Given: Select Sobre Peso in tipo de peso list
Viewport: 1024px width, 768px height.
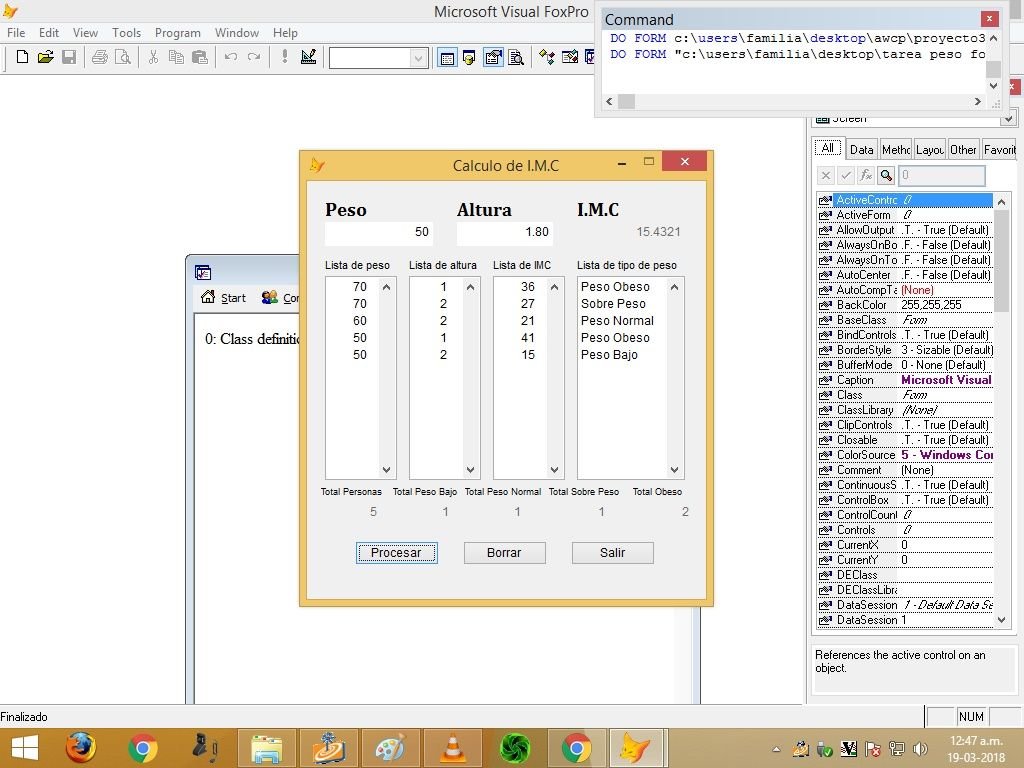Looking at the screenshot, I should click(x=613, y=304).
